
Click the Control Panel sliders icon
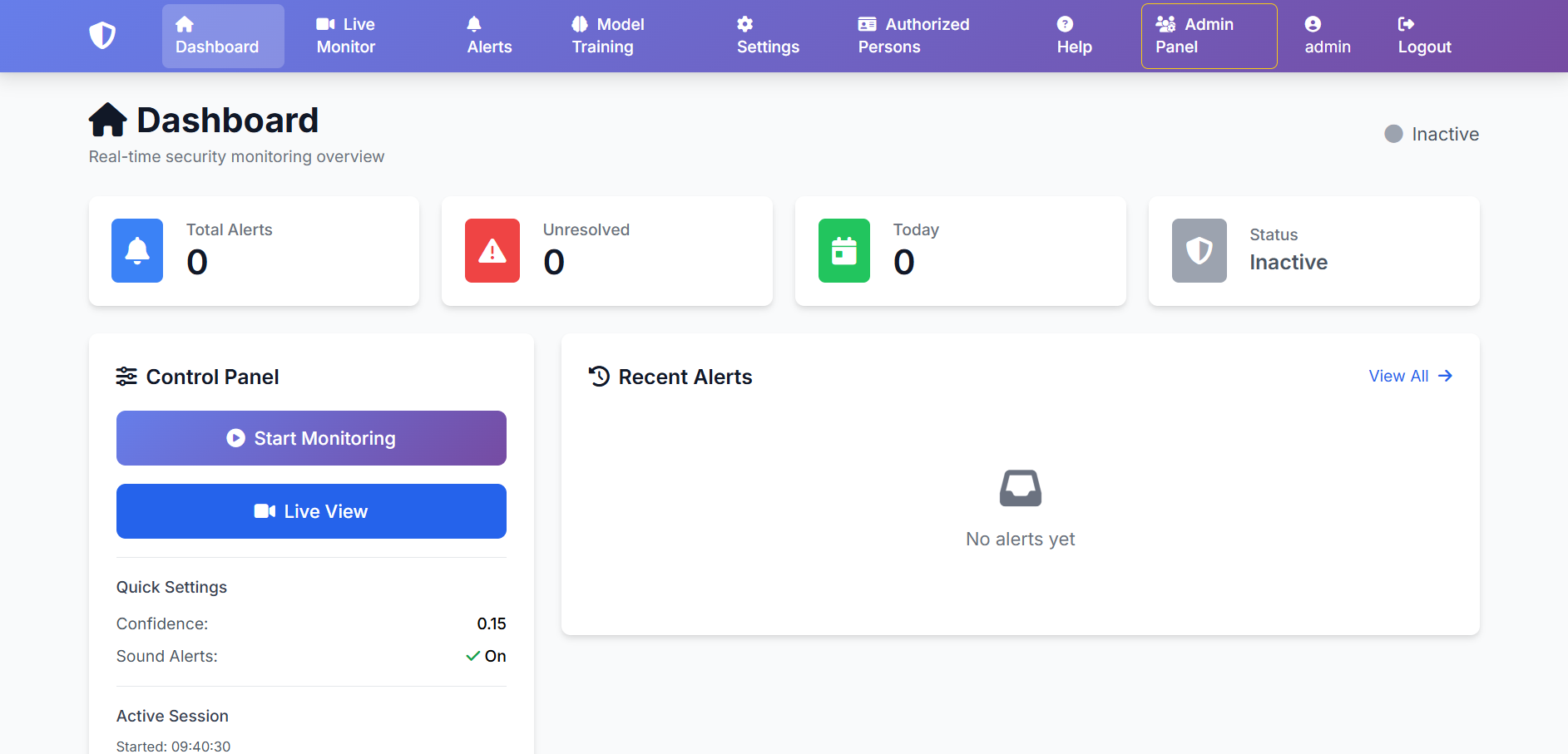(126, 376)
